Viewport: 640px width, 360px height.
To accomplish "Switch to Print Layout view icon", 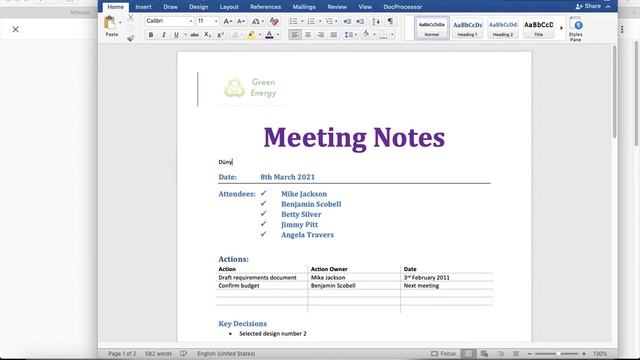I will 468,353.
